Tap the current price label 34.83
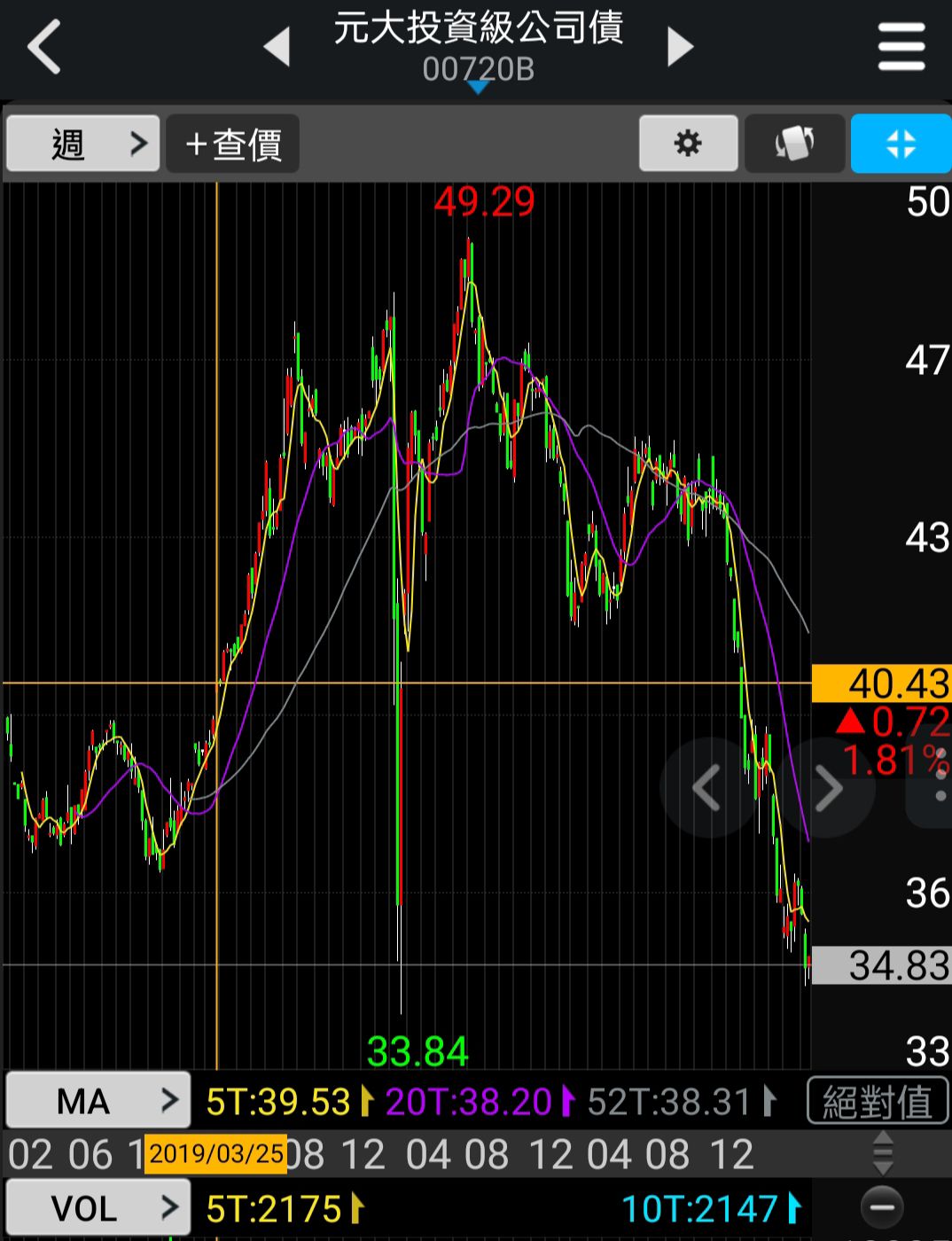The image size is (952, 1241). 881,965
